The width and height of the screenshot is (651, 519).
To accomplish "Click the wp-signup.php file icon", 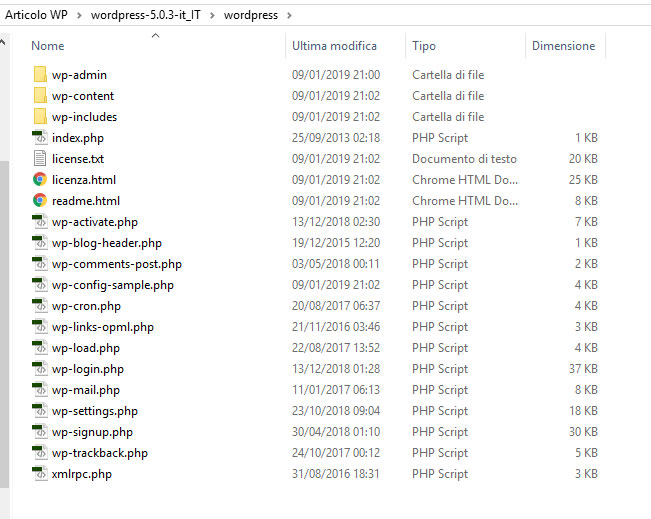I will (x=40, y=432).
